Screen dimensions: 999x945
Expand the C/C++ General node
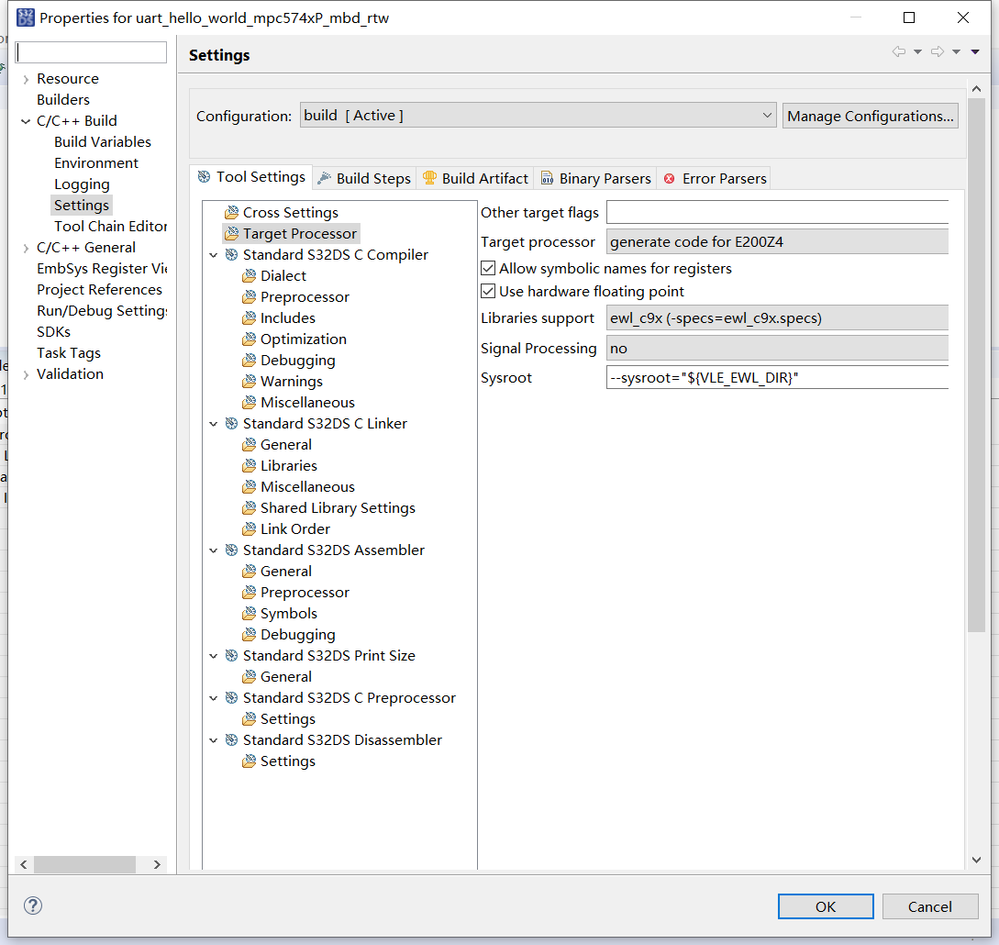(26, 248)
